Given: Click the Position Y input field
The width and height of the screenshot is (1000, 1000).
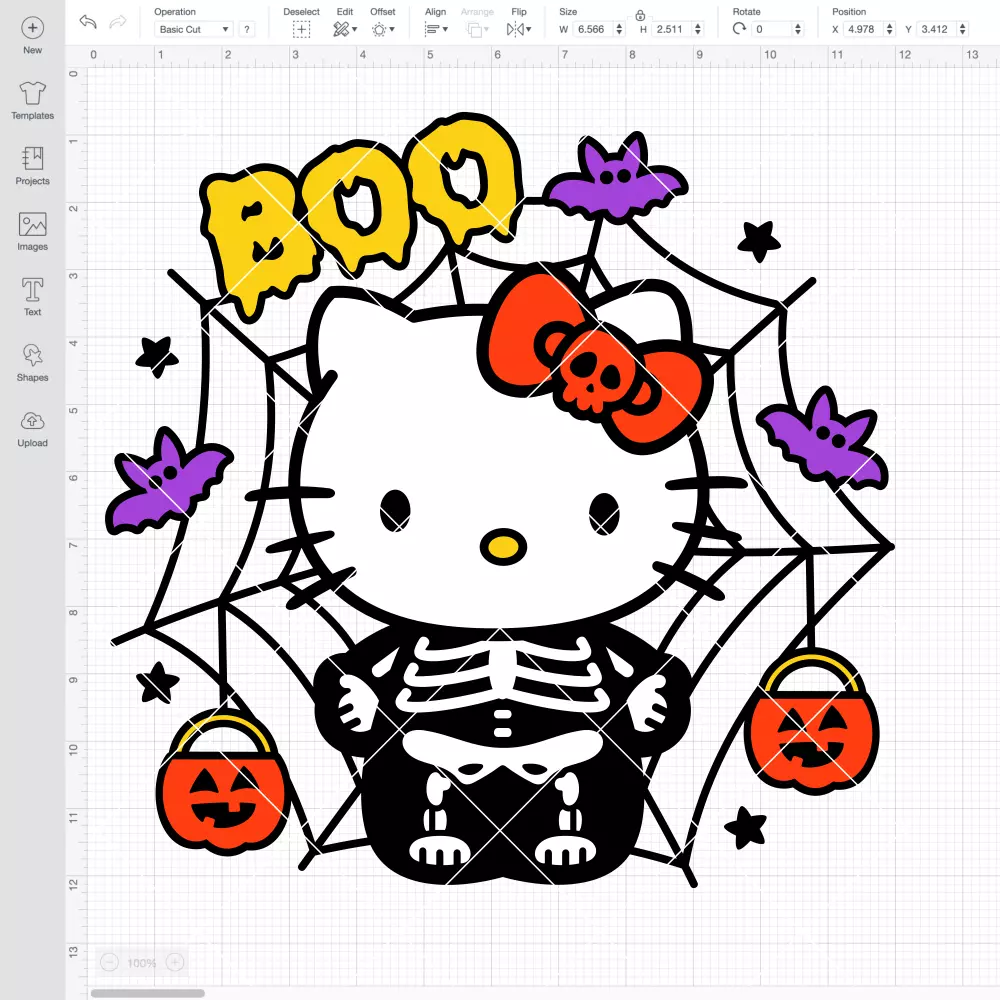Looking at the screenshot, I should [x=936, y=29].
